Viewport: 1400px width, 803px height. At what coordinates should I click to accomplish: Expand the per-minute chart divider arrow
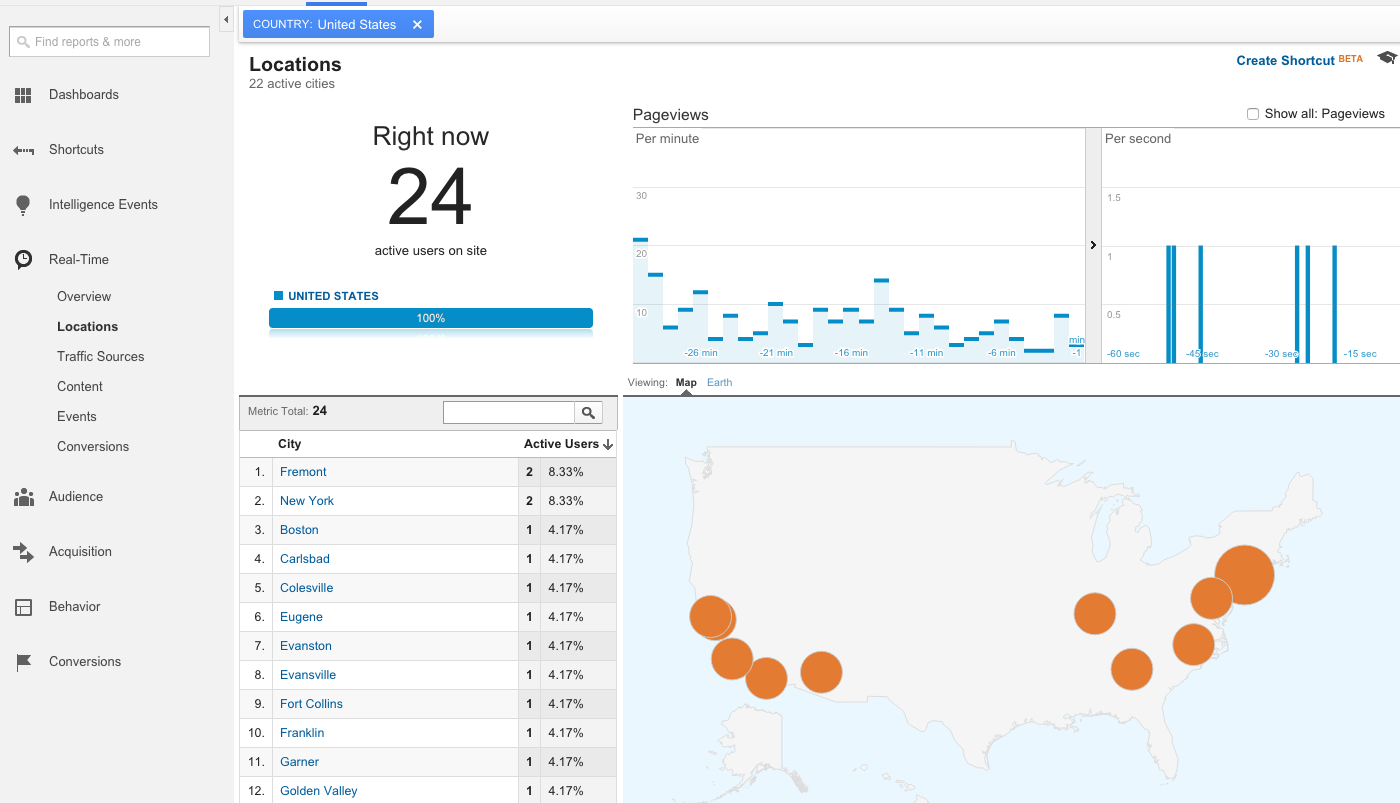tap(1092, 245)
